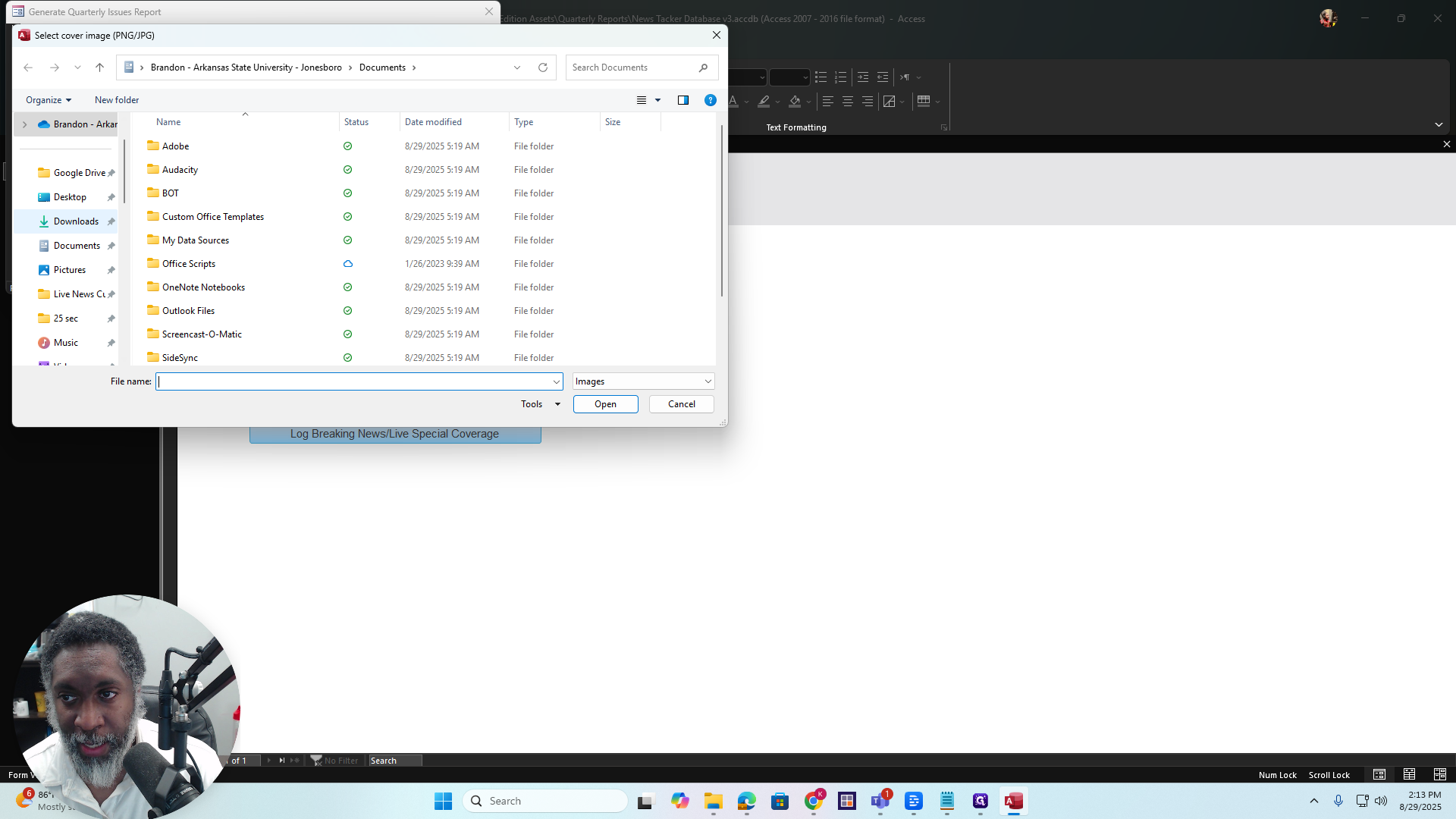Refresh the Documents folder listing
1456x819 pixels.
pos(543,67)
